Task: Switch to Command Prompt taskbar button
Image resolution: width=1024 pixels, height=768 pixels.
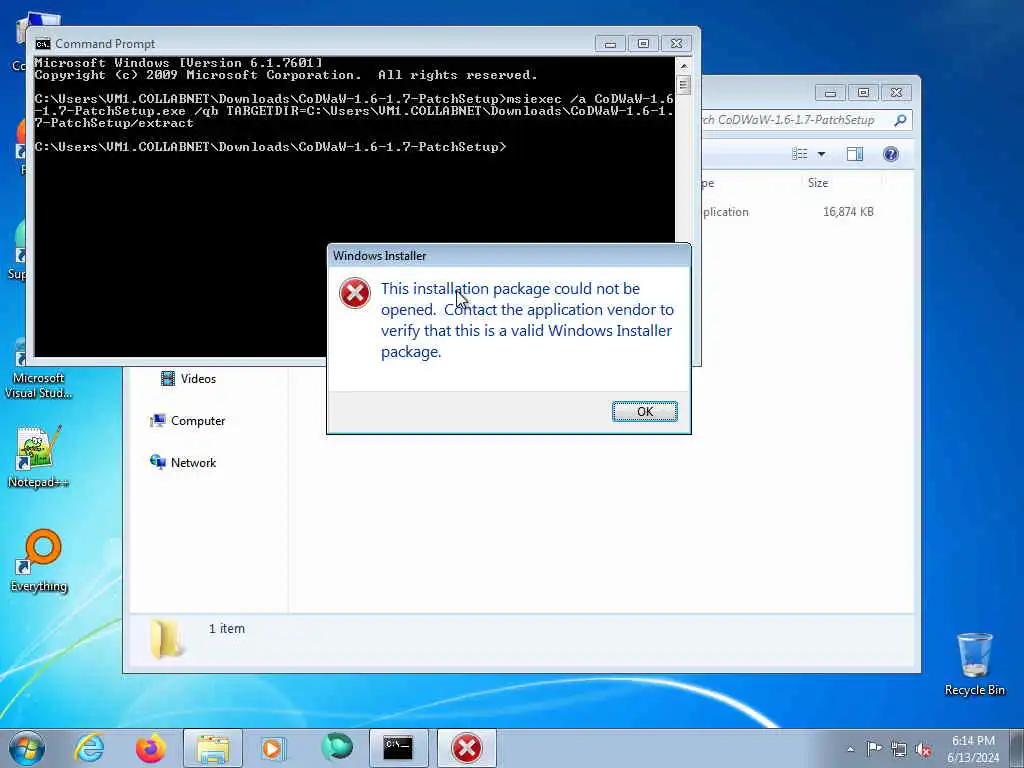Action: pyautogui.click(x=398, y=748)
